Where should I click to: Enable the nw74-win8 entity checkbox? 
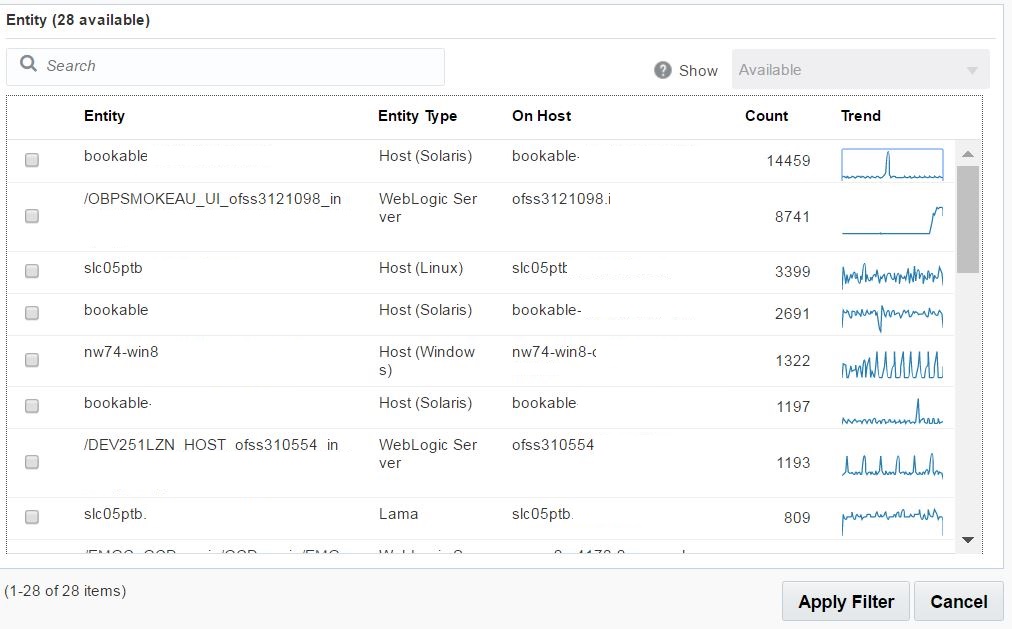pyautogui.click(x=32, y=360)
